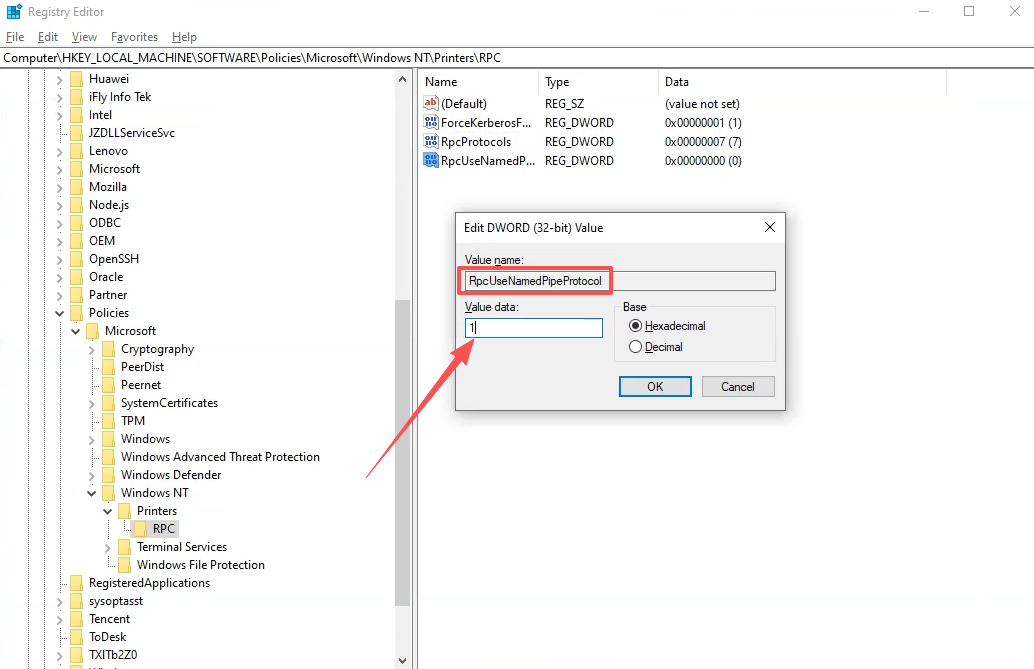The image size is (1034, 669).
Task: Click the Windows Defender folder icon
Action: click(x=108, y=475)
